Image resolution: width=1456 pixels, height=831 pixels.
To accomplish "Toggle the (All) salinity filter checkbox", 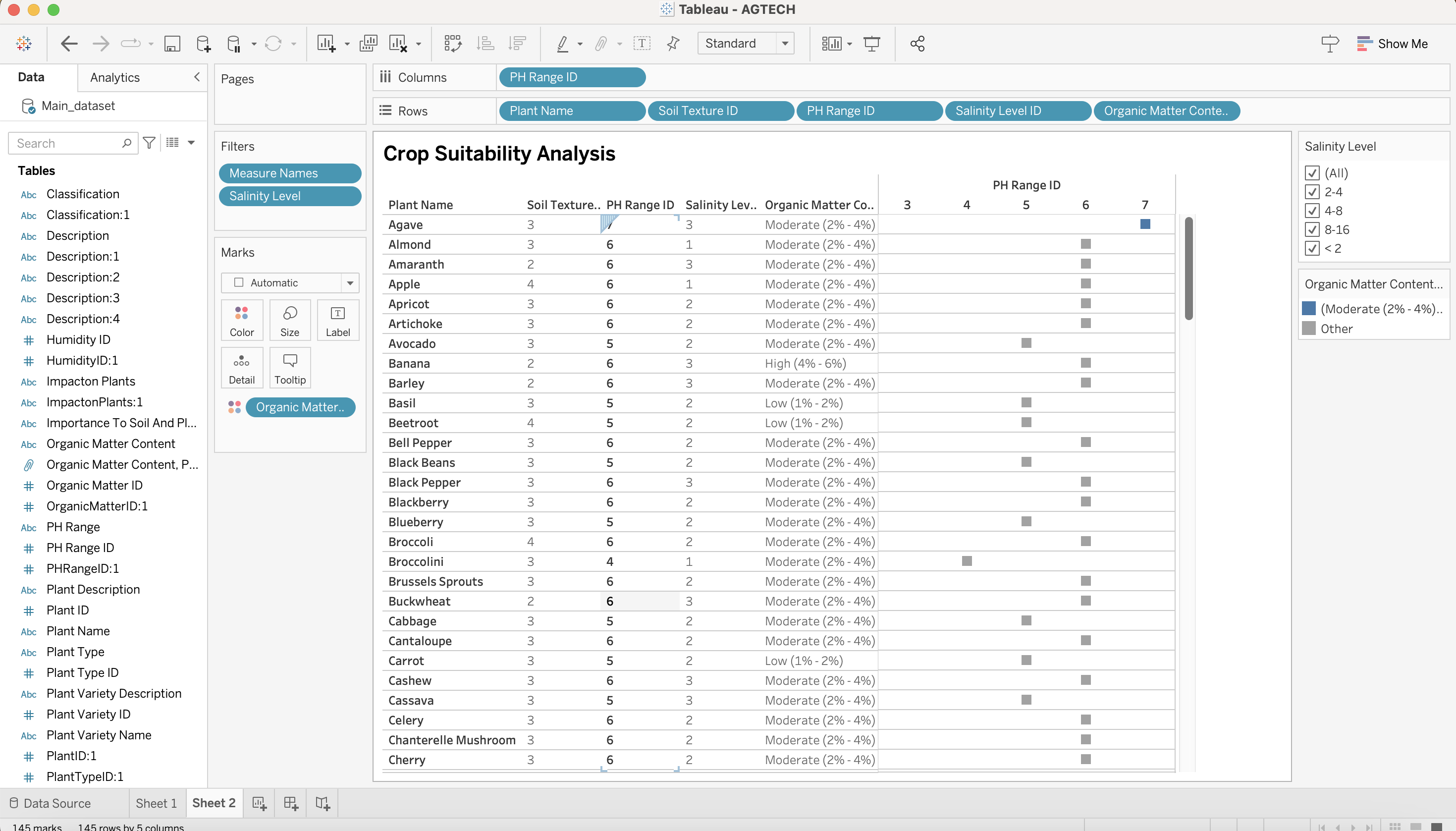I will pyautogui.click(x=1312, y=173).
